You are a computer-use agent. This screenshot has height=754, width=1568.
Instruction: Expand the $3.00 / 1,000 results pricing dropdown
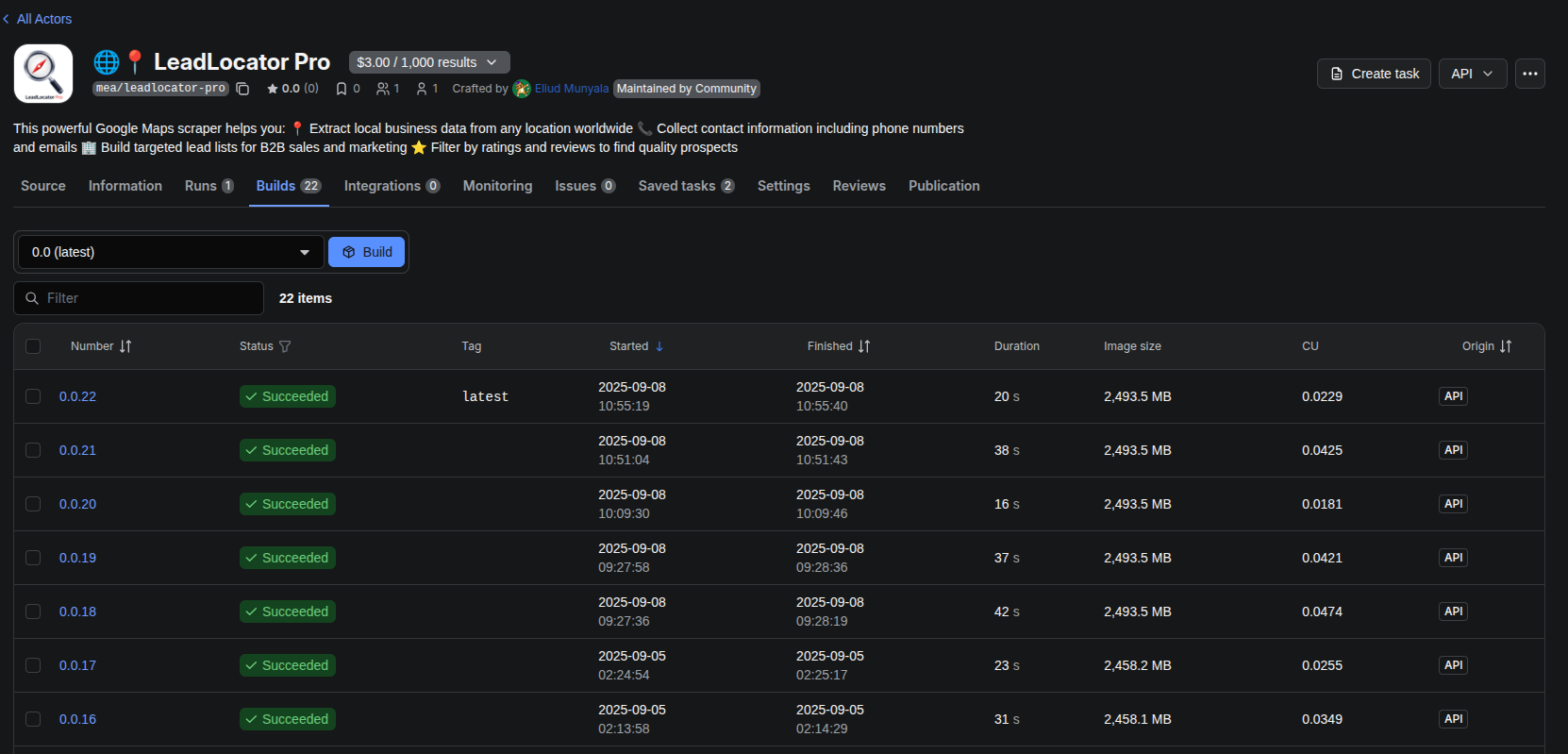tap(429, 62)
